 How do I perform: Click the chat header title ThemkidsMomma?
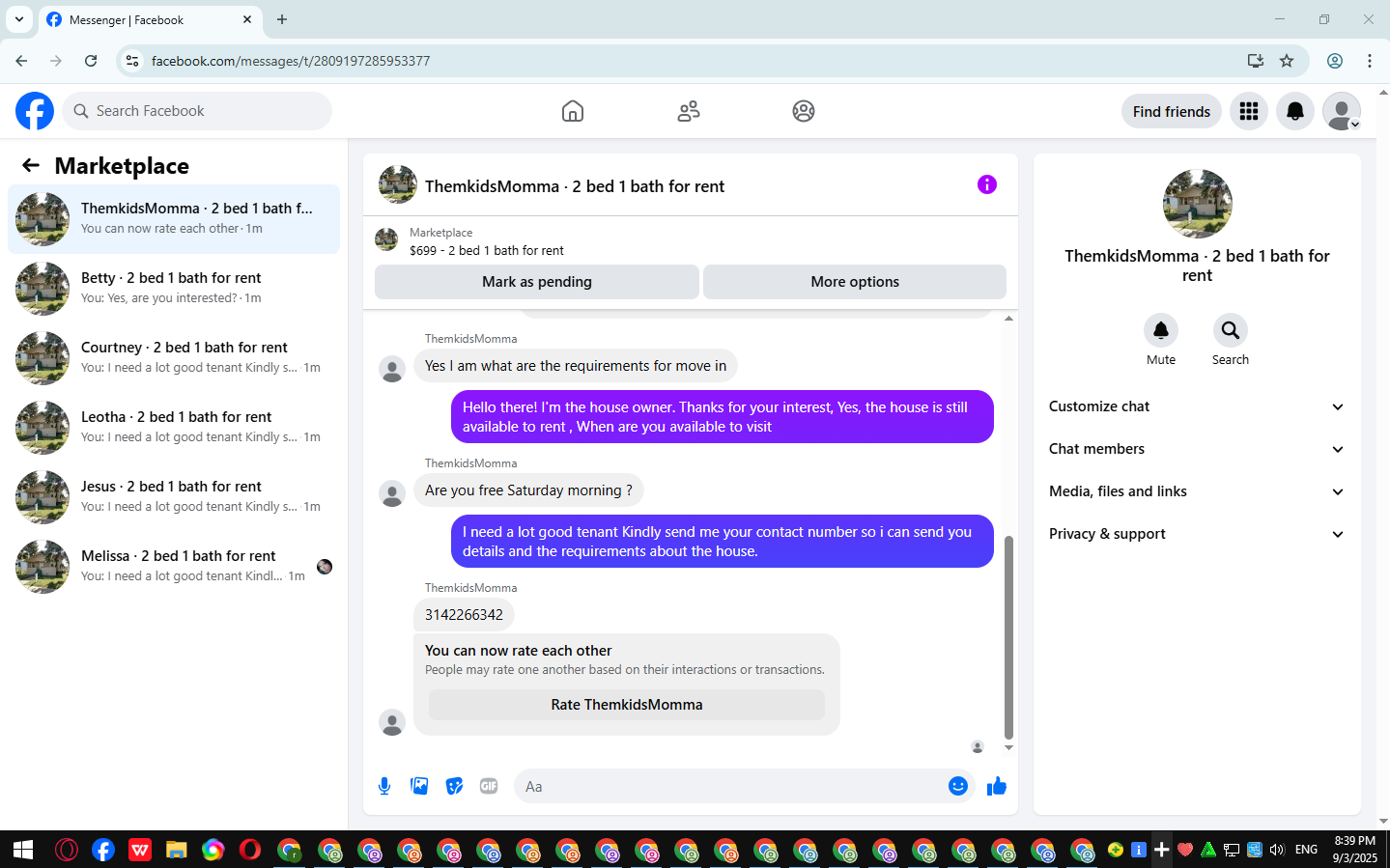pyautogui.click(x=575, y=186)
